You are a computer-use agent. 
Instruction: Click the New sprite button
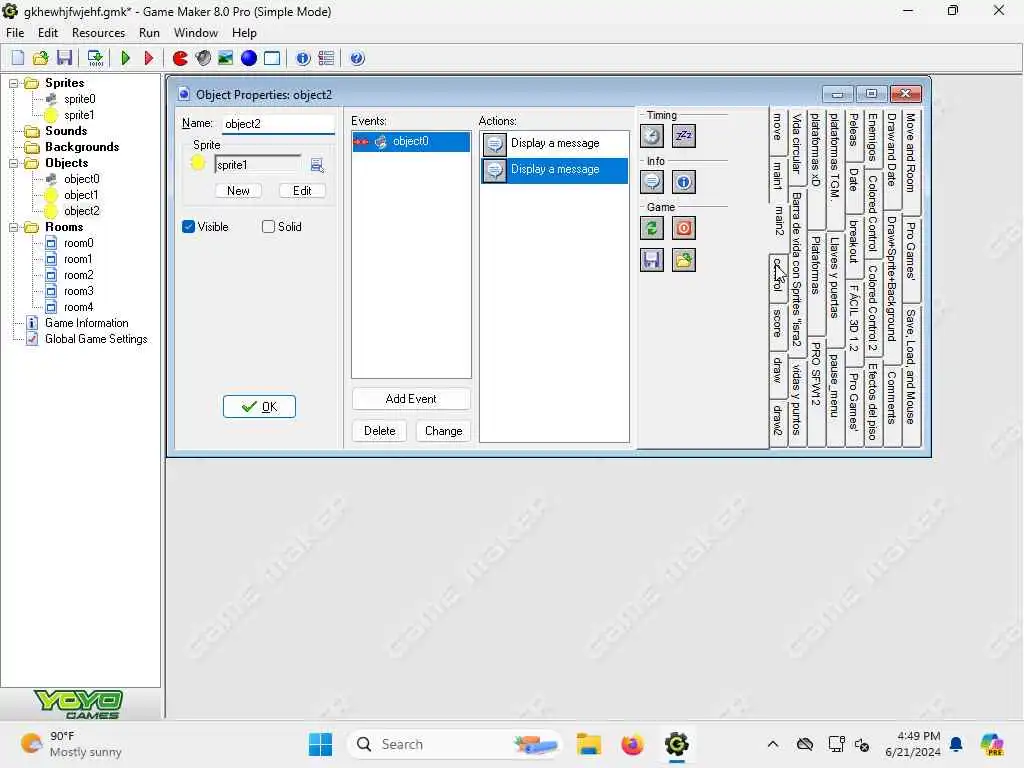click(238, 191)
